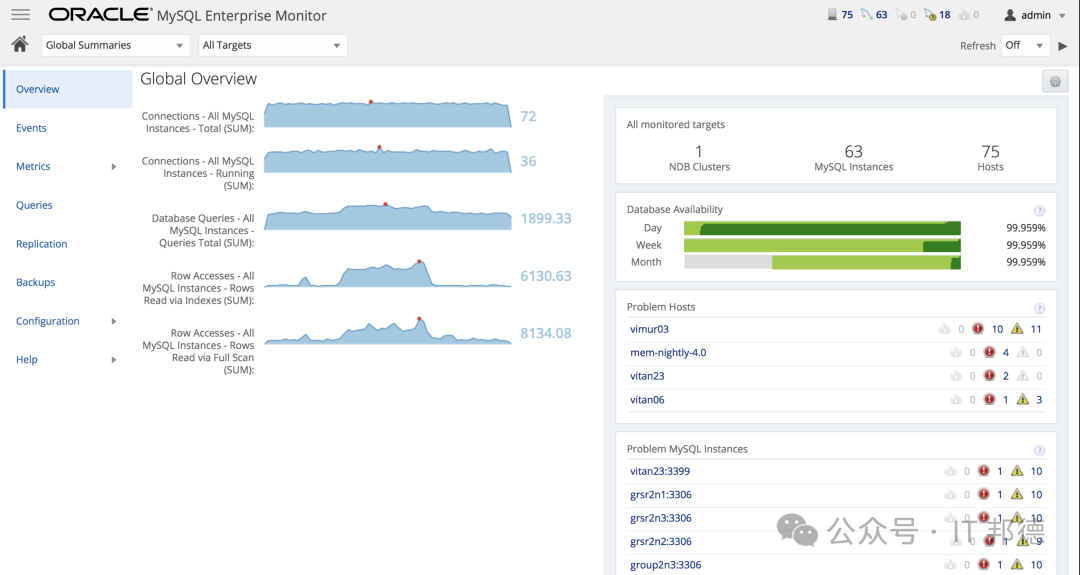Viewport: 1080px width, 575px height.
Task: Open Backups in the sidebar
Action: 36,282
